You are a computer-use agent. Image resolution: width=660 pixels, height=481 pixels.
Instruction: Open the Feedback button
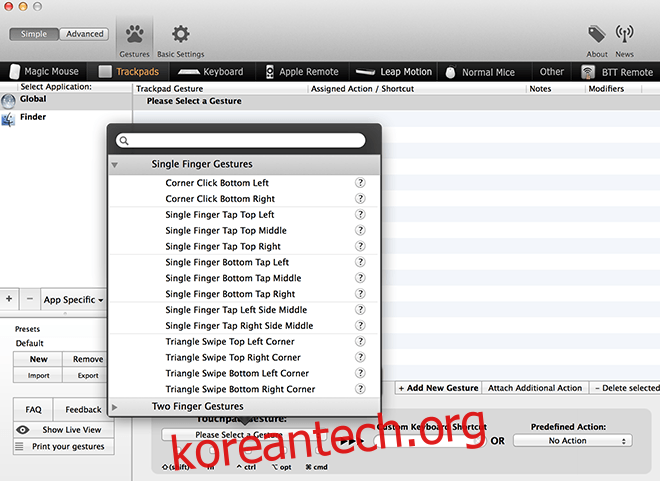click(x=81, y=409)
